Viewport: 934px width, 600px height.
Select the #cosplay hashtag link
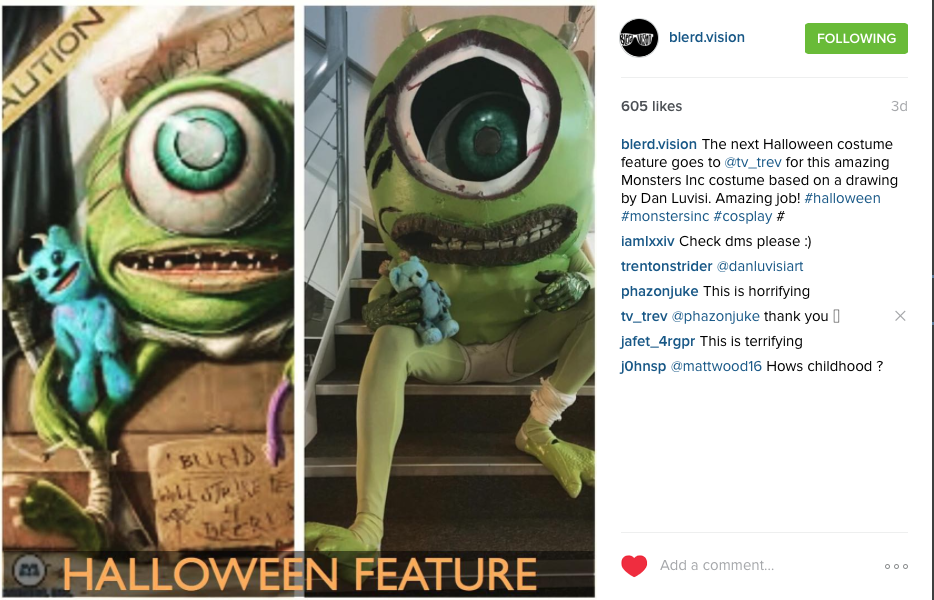(743, 216)
